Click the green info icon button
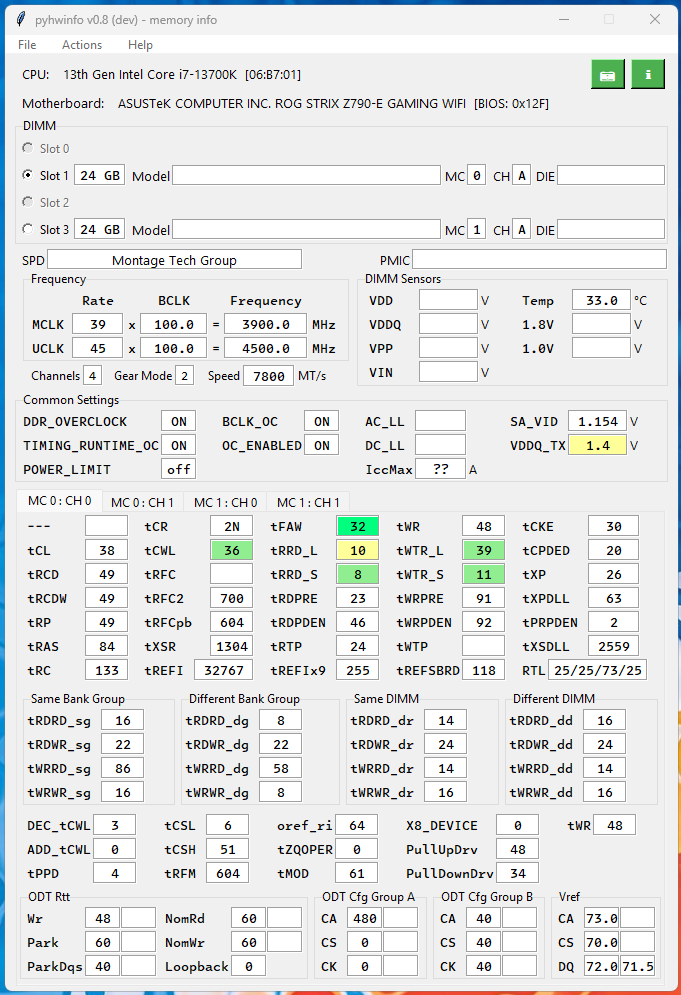This screenshot has height=995, width=681. point(647,74)
